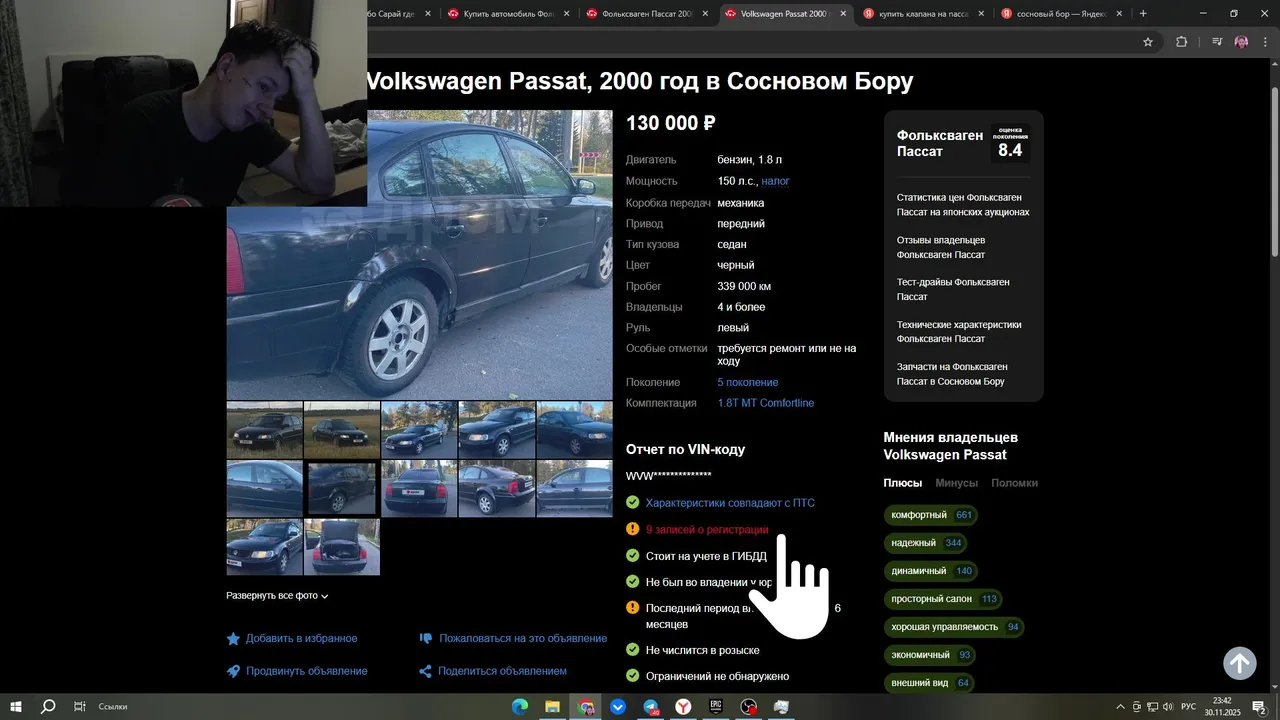
Task: Open Task View on the taskbar
Action: pos(79,707)
